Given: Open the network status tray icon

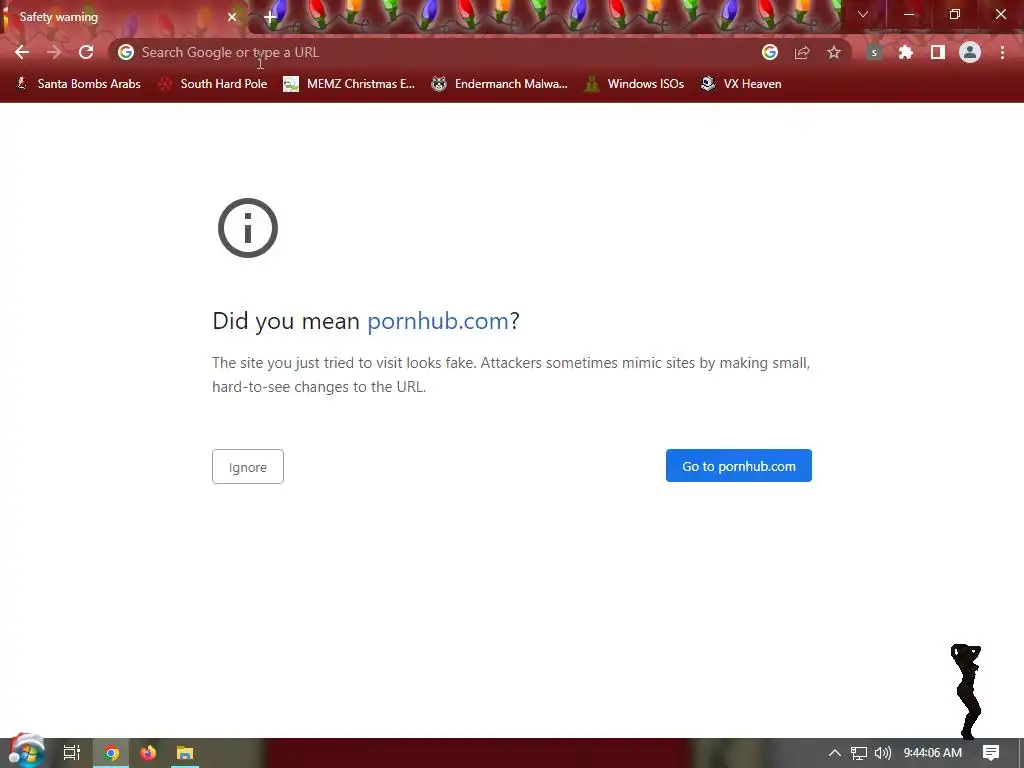Looking at the screenshot, I should 859,753.
